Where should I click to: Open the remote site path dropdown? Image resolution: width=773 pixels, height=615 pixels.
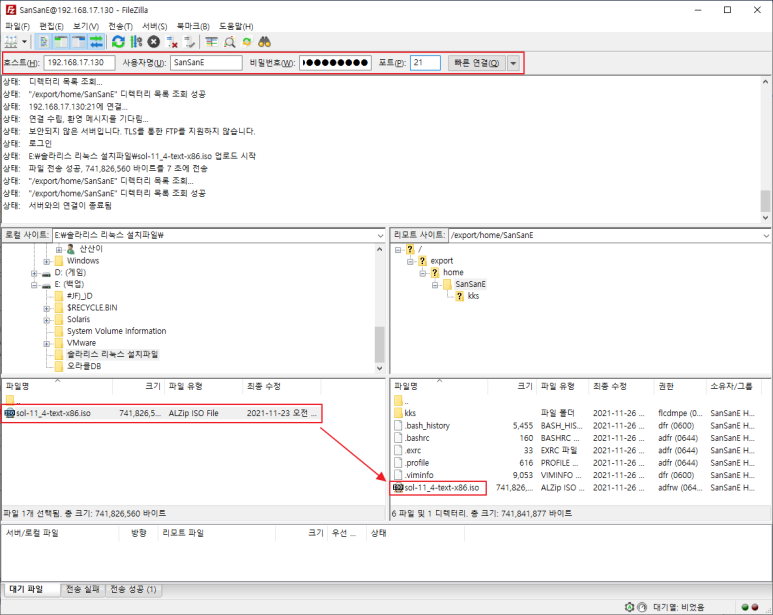click(767, 236)
